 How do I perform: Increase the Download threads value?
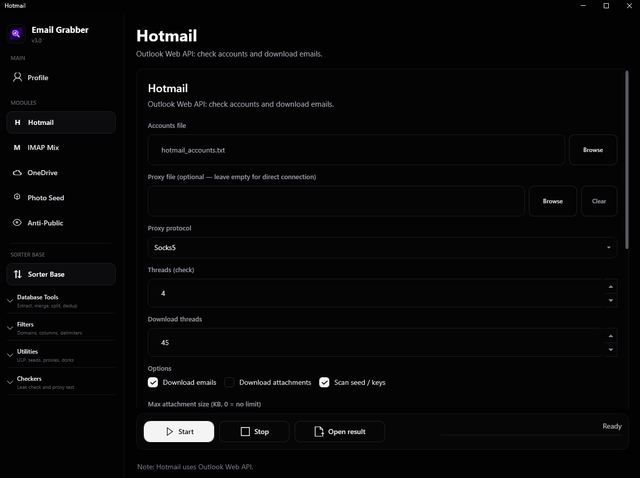611,336
